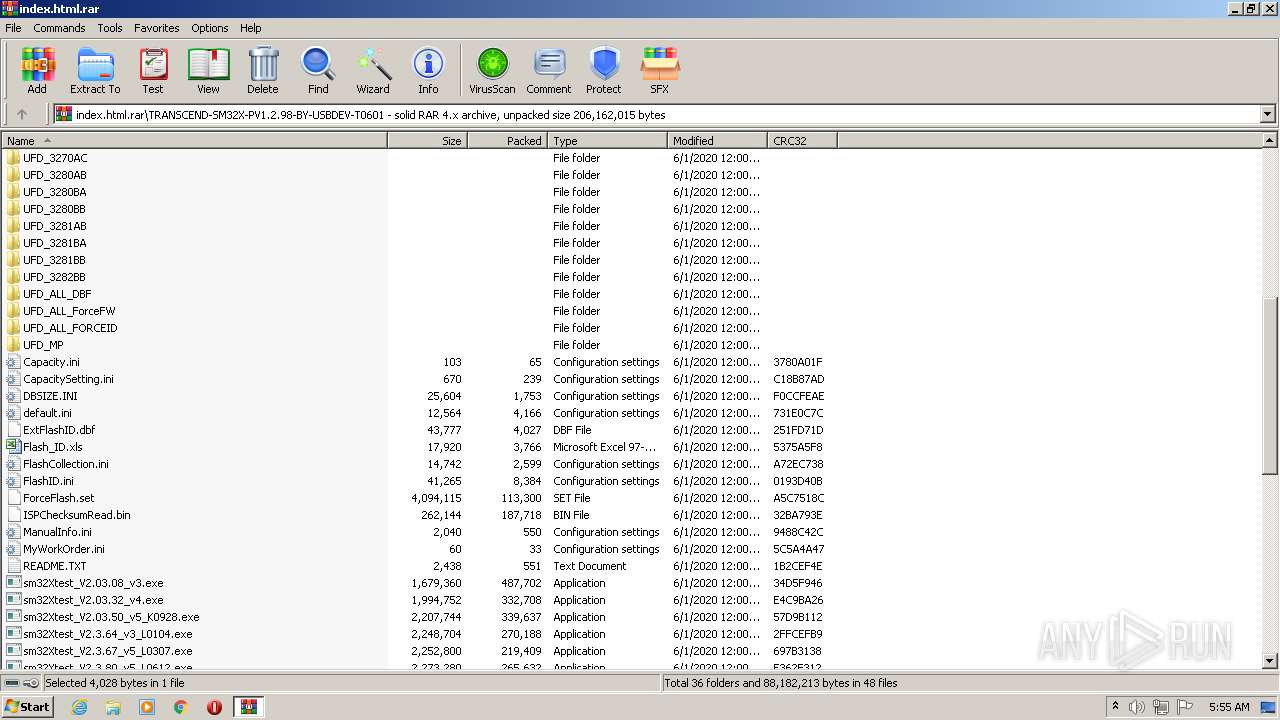Go up one folder level arrow

[x=22, y=114]
